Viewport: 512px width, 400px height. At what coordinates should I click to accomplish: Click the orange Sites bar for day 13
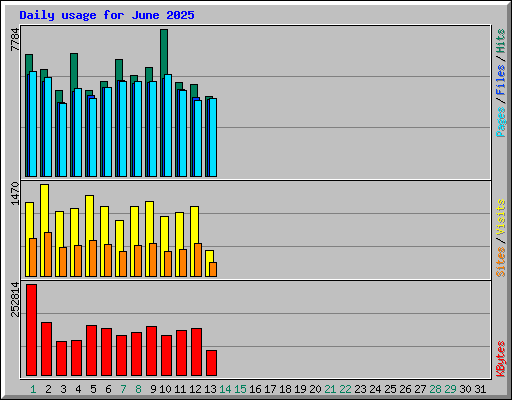(213, 269)
